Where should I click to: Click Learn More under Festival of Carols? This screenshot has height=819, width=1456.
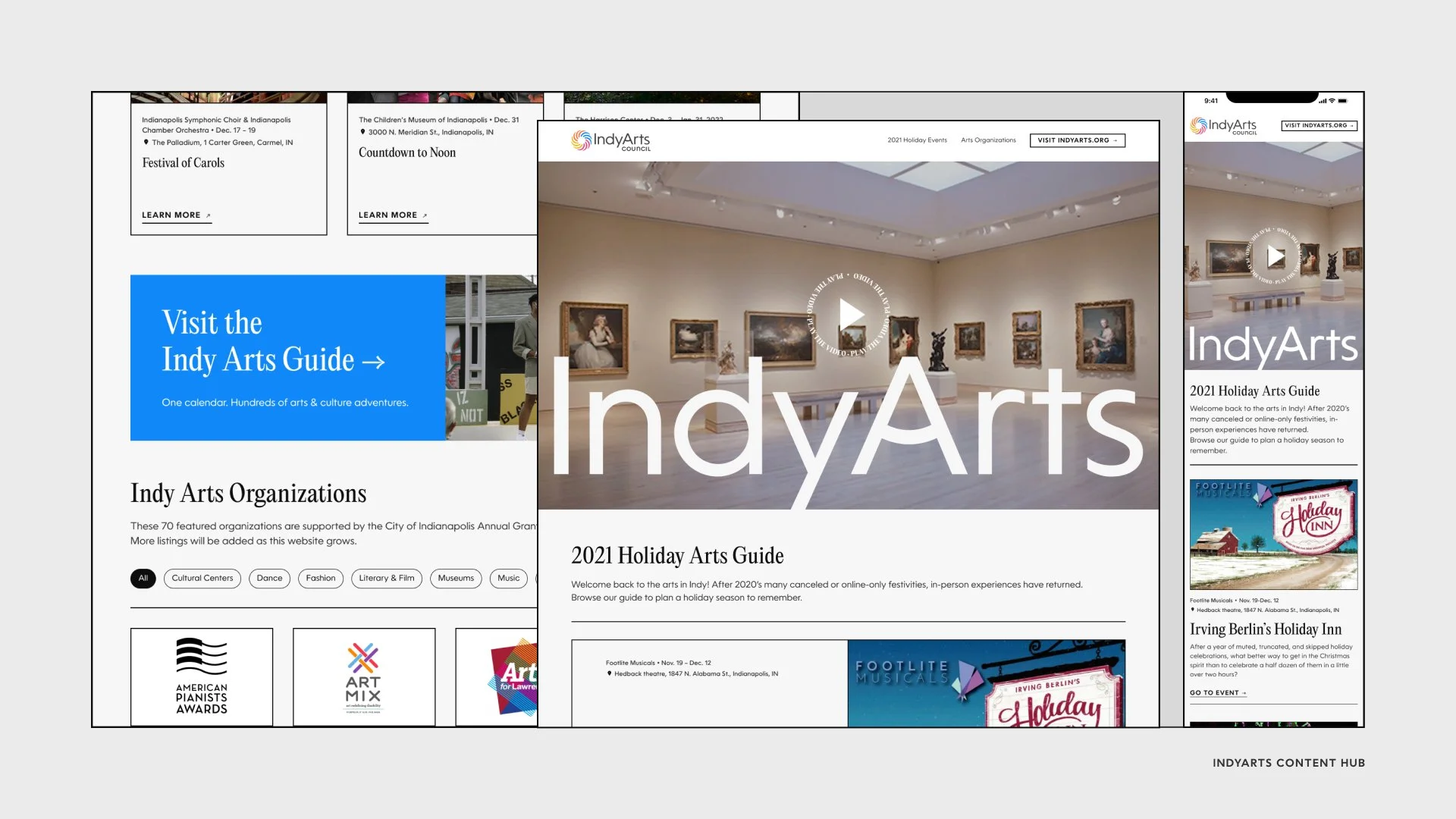pyautogui.click(x=176, y=215)
